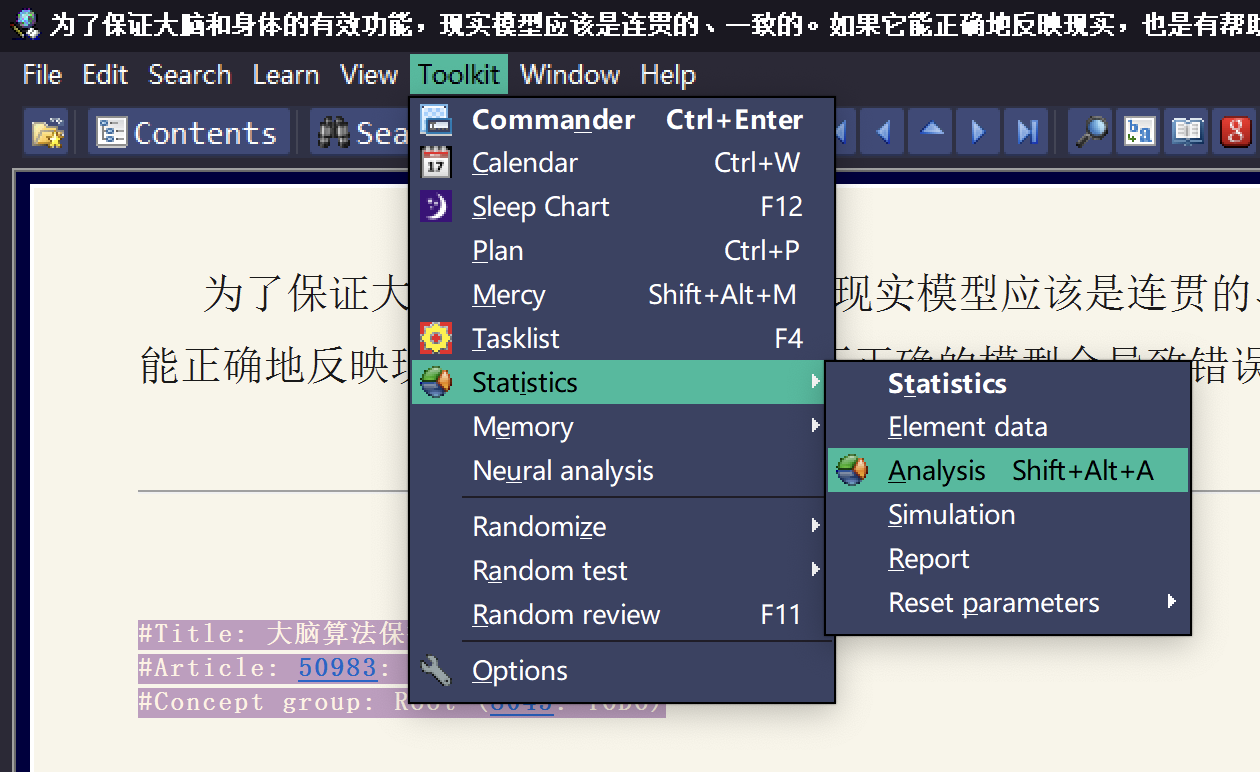The image size is (1260, 772).
Task: Open the Article 50983 link
Action: [x=338, y=668]
